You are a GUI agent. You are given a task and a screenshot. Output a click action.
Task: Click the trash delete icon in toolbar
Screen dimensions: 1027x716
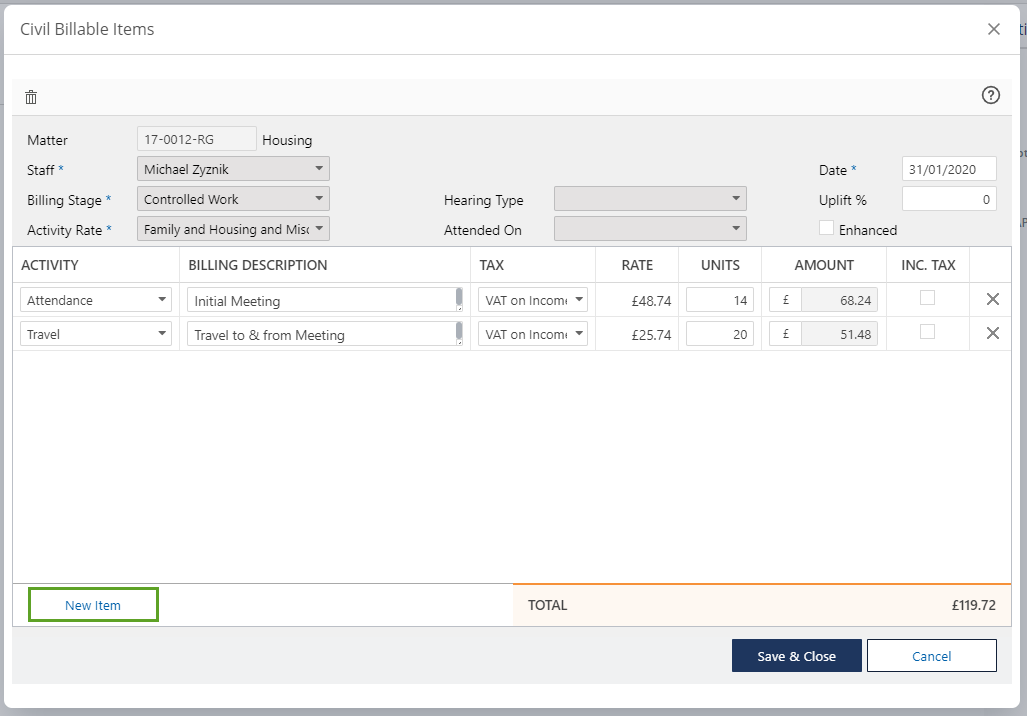coord(31,97)
